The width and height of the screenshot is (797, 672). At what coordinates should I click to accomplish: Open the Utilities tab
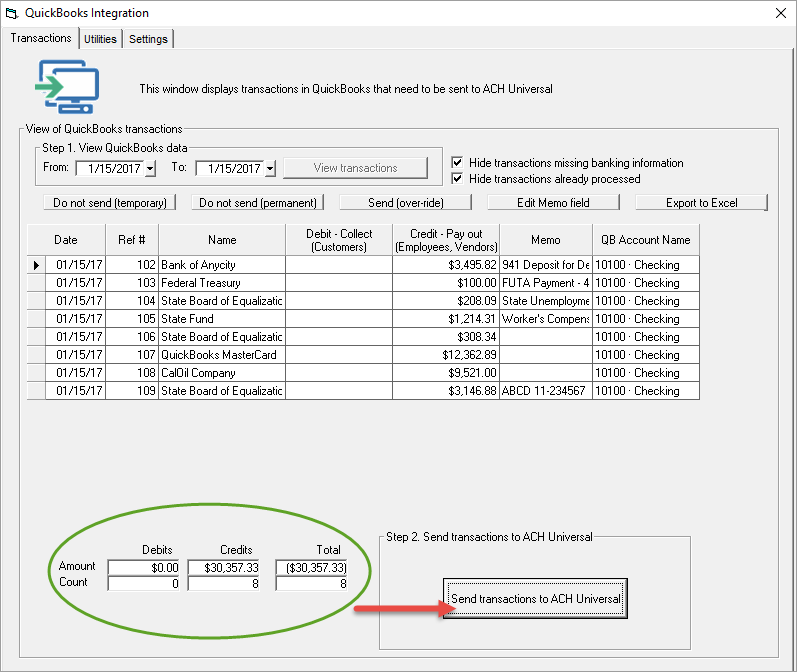(x=100, y=39)
